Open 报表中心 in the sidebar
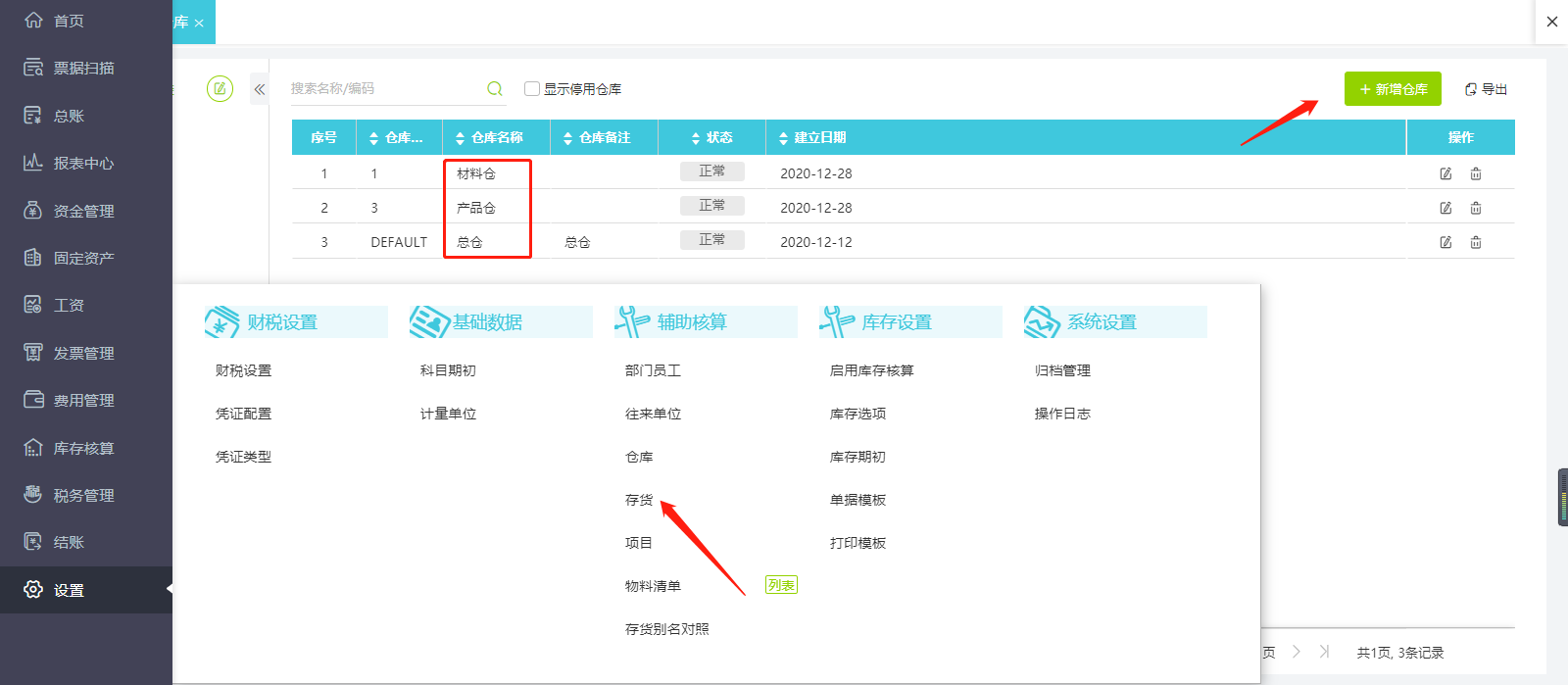1568x685 pixels. pyautogui.click(x=83, y=164)
